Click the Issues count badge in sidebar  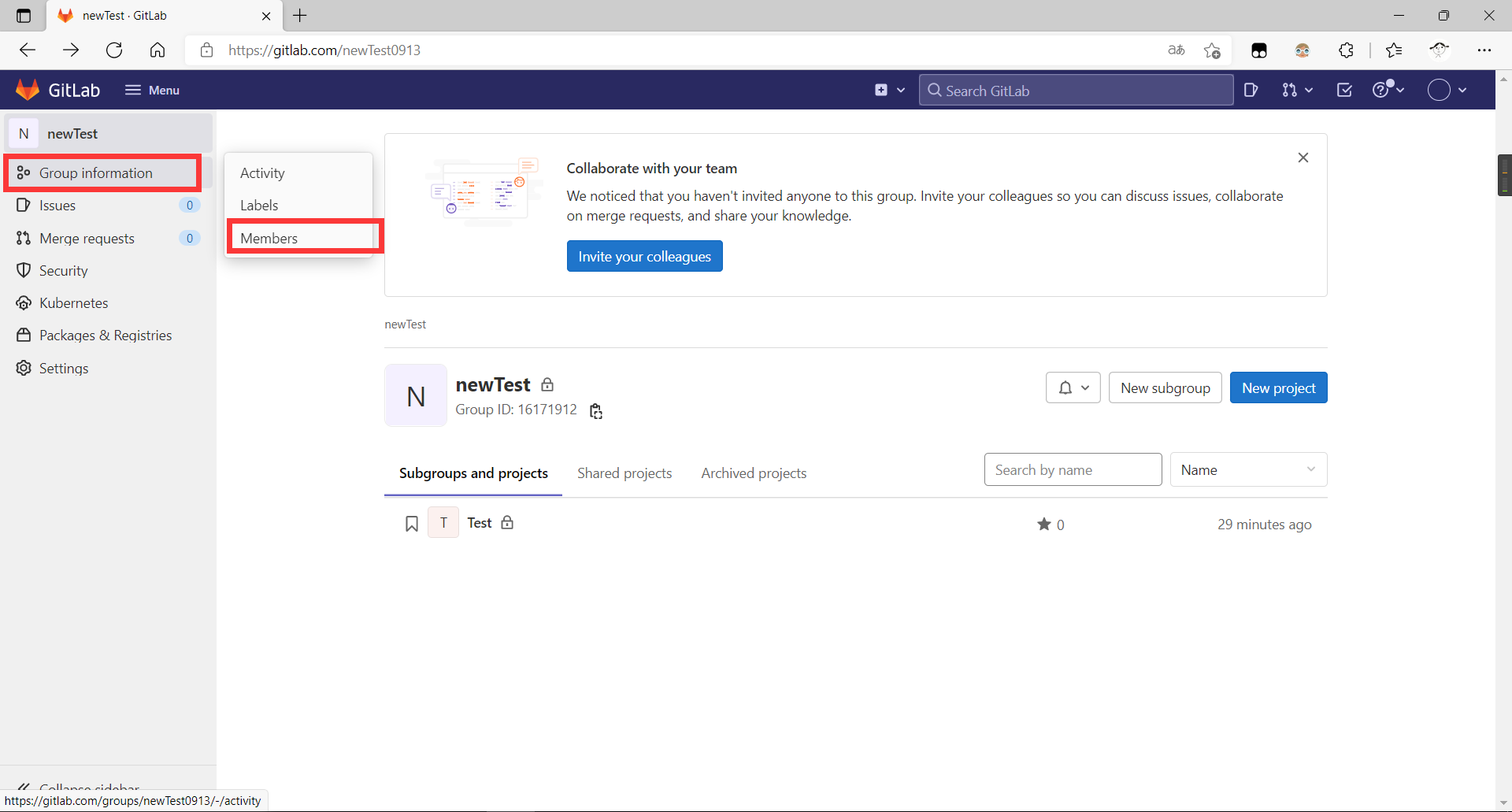pos(189,205)
